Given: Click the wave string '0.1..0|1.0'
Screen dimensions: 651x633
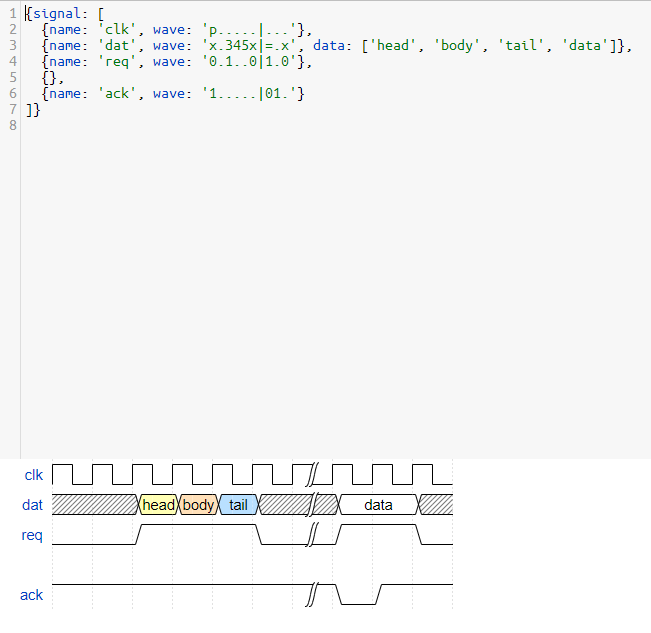Looking at the screenshot, I should [x=249, y=61].
